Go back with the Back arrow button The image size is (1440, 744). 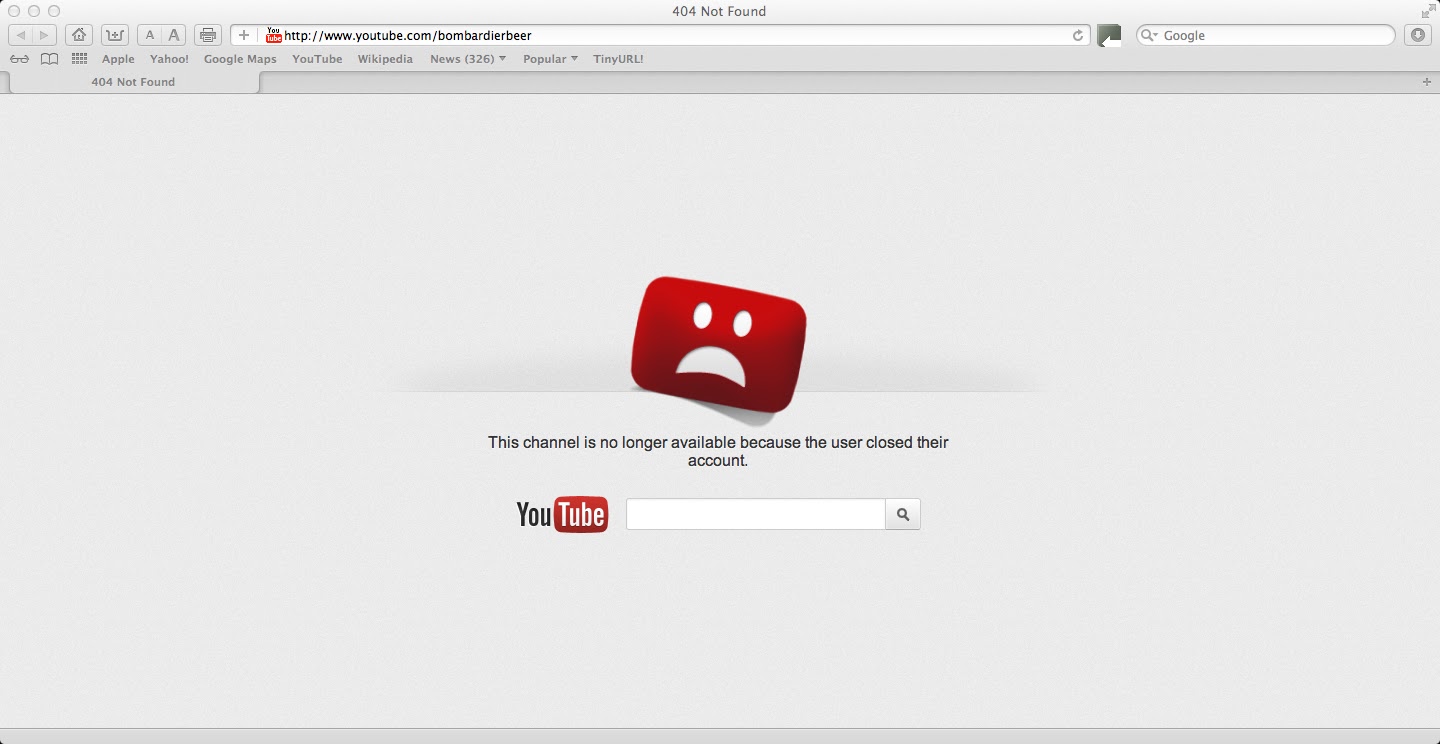pyautogui.click(x=21, y=35)
